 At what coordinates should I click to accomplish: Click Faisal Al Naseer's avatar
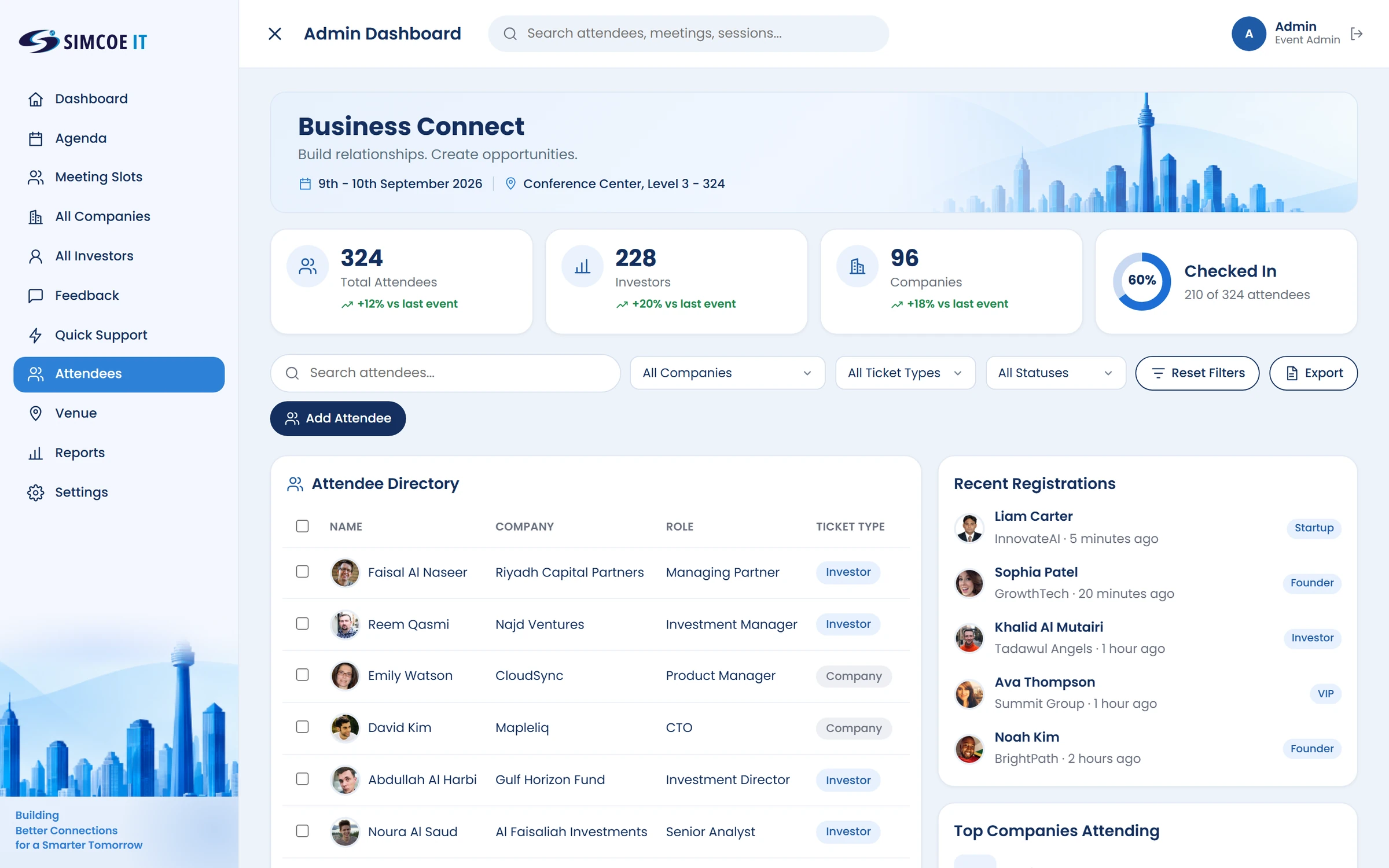click(x=345, y=572)
